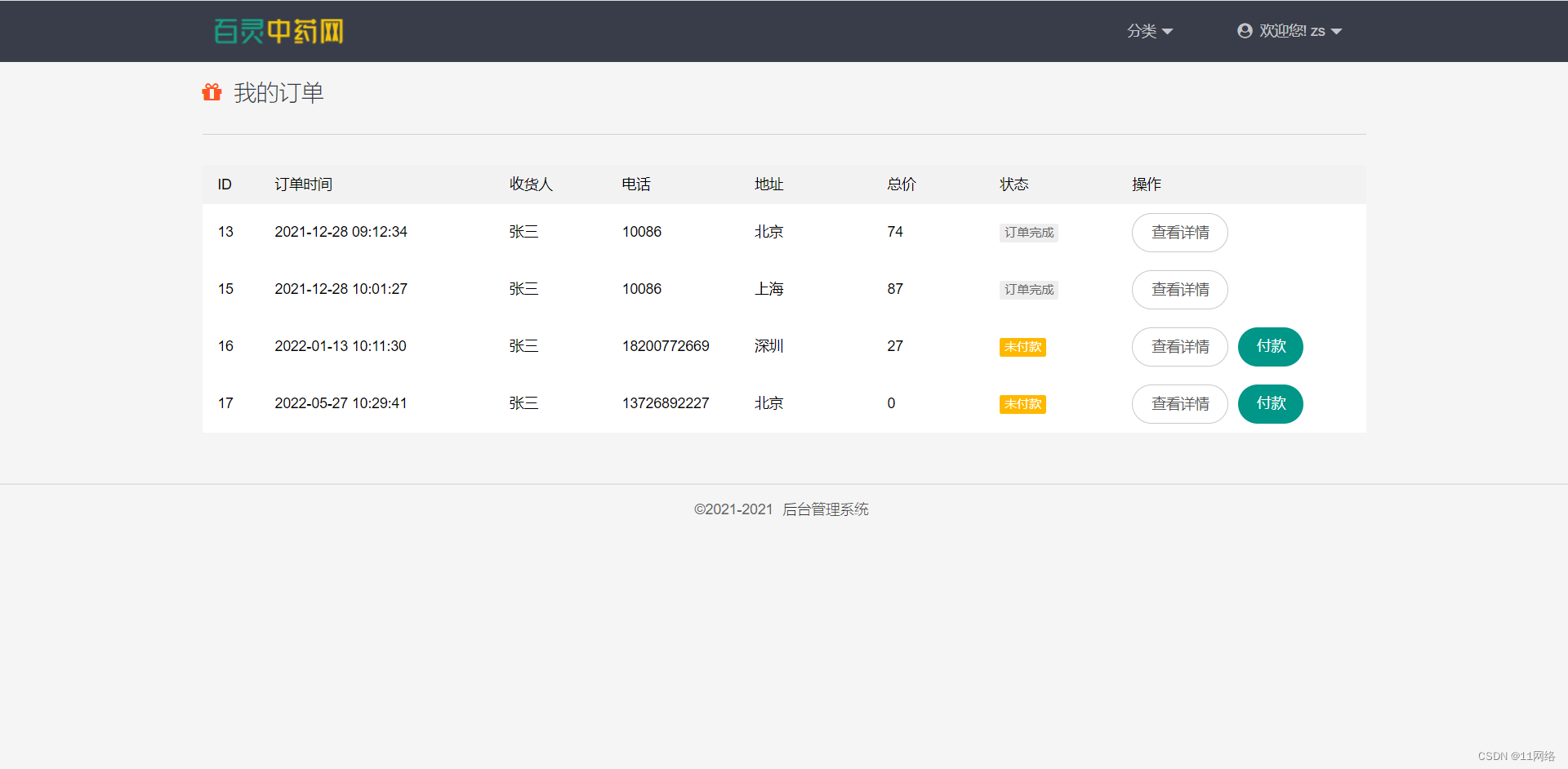Image resolution: width=1568 pixels, height=769 pixels.
Task: View details for order 13
Action: 1179,233
